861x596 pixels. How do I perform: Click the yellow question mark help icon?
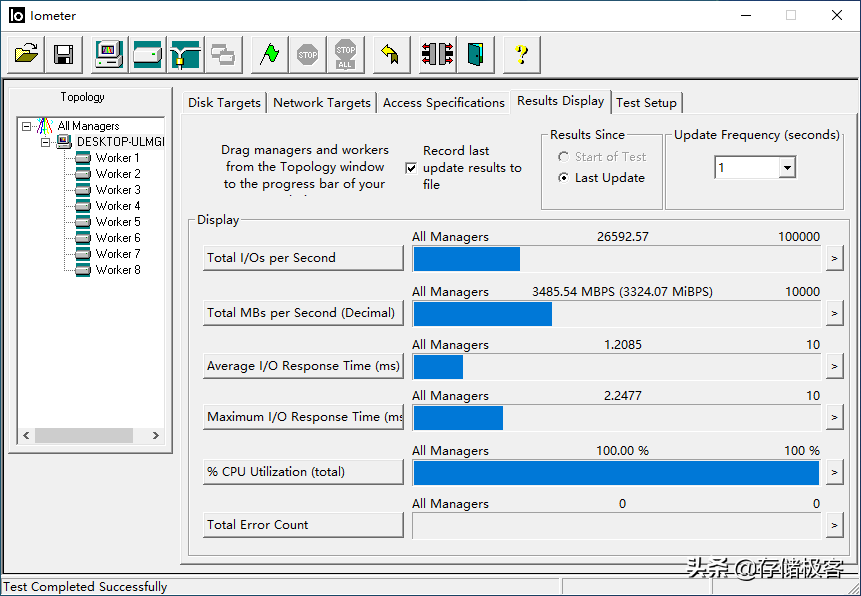(x=521, y=54)
